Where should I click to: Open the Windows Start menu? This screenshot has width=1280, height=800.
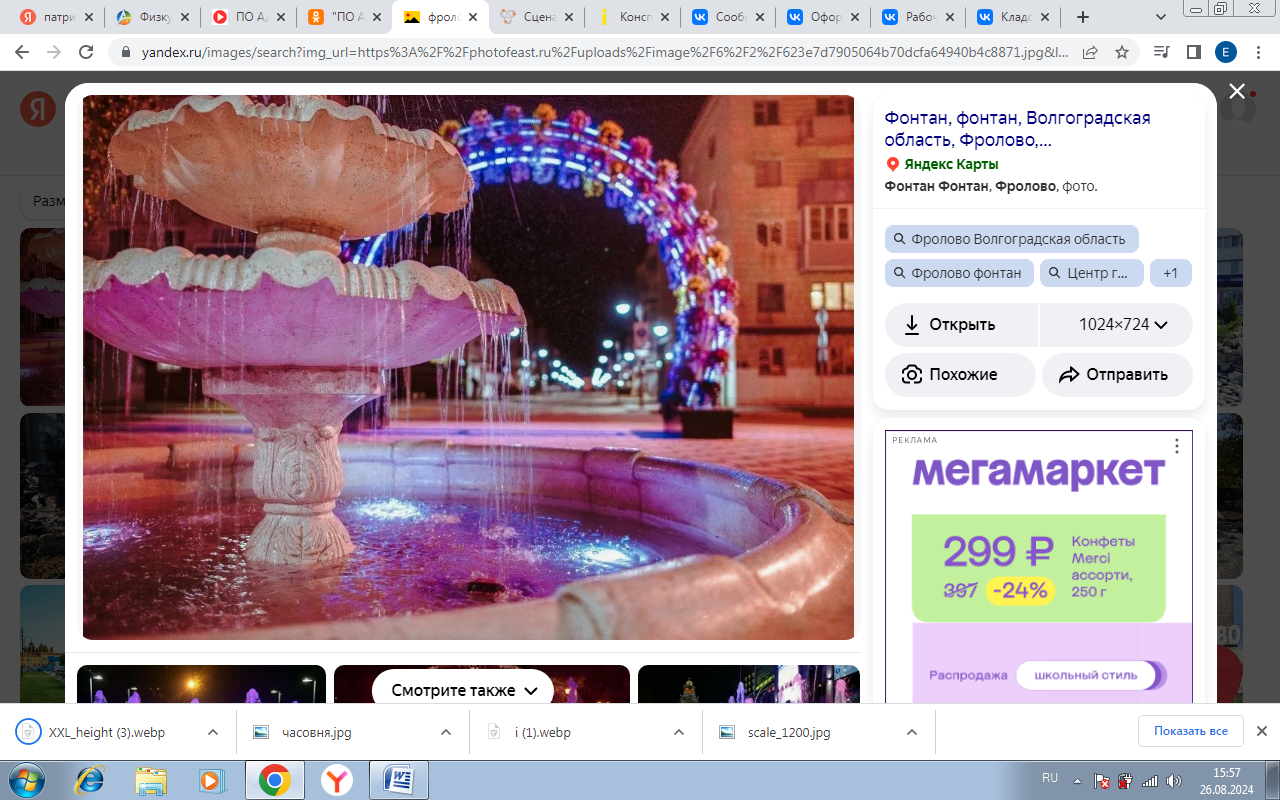tap(28, 780)
